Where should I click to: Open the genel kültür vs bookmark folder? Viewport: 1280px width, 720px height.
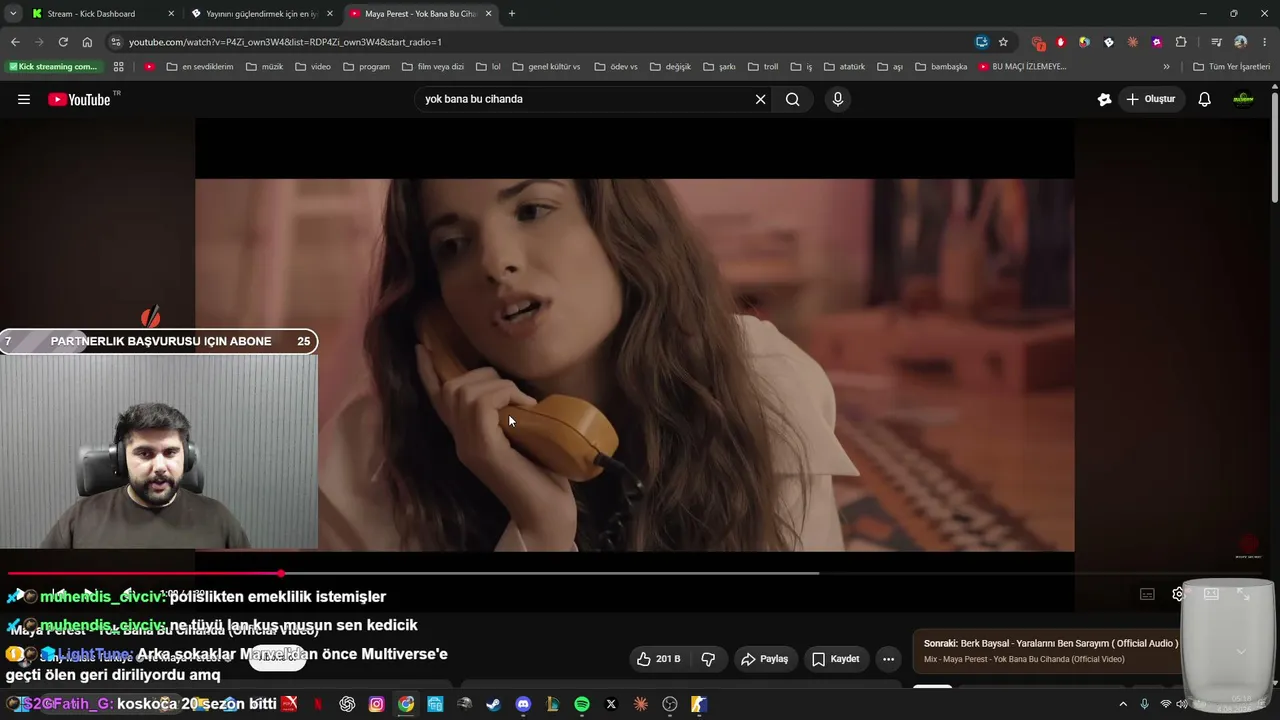[546, 67]
